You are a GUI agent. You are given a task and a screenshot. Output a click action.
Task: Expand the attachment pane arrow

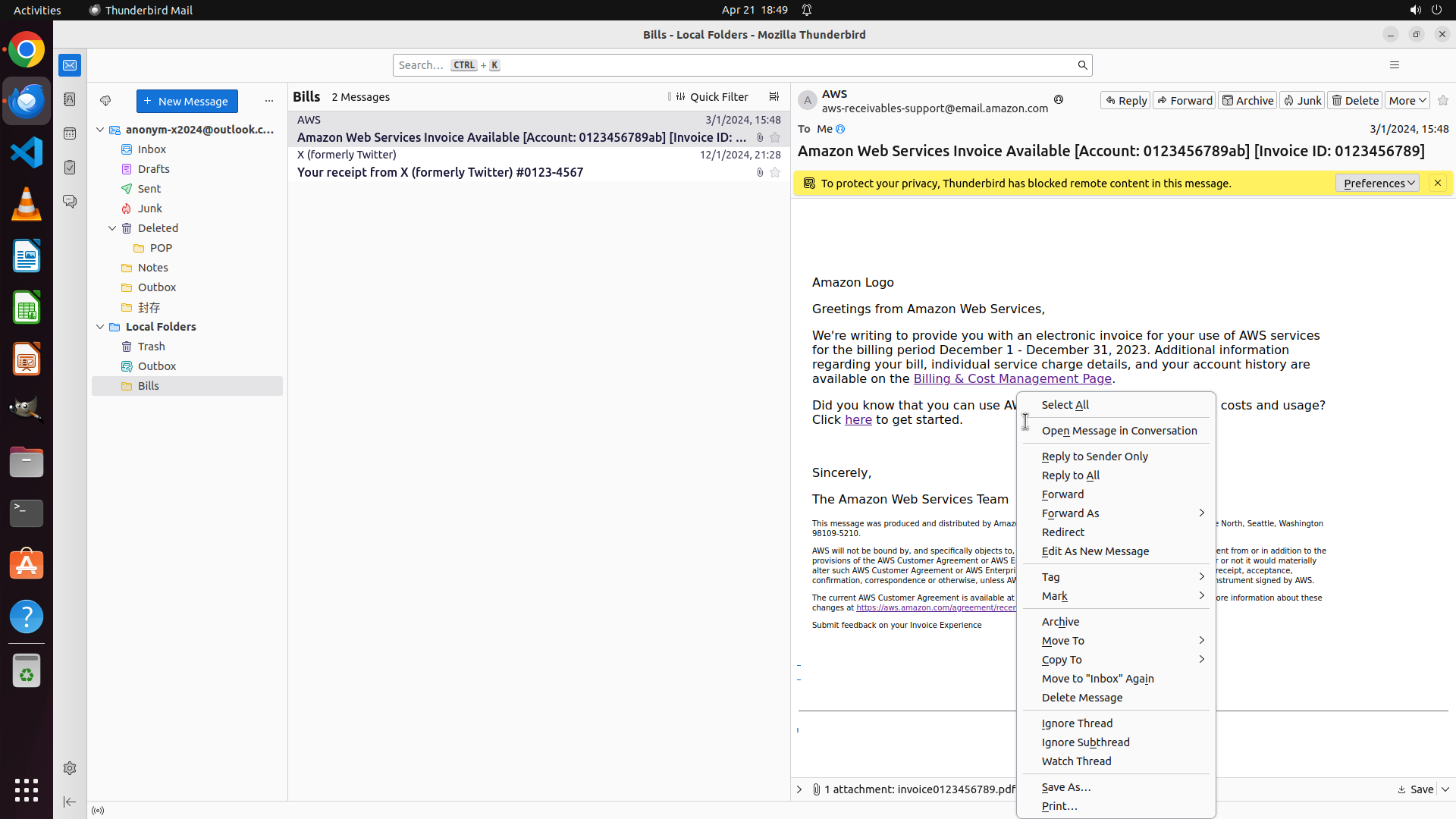[x=799, y=789]
